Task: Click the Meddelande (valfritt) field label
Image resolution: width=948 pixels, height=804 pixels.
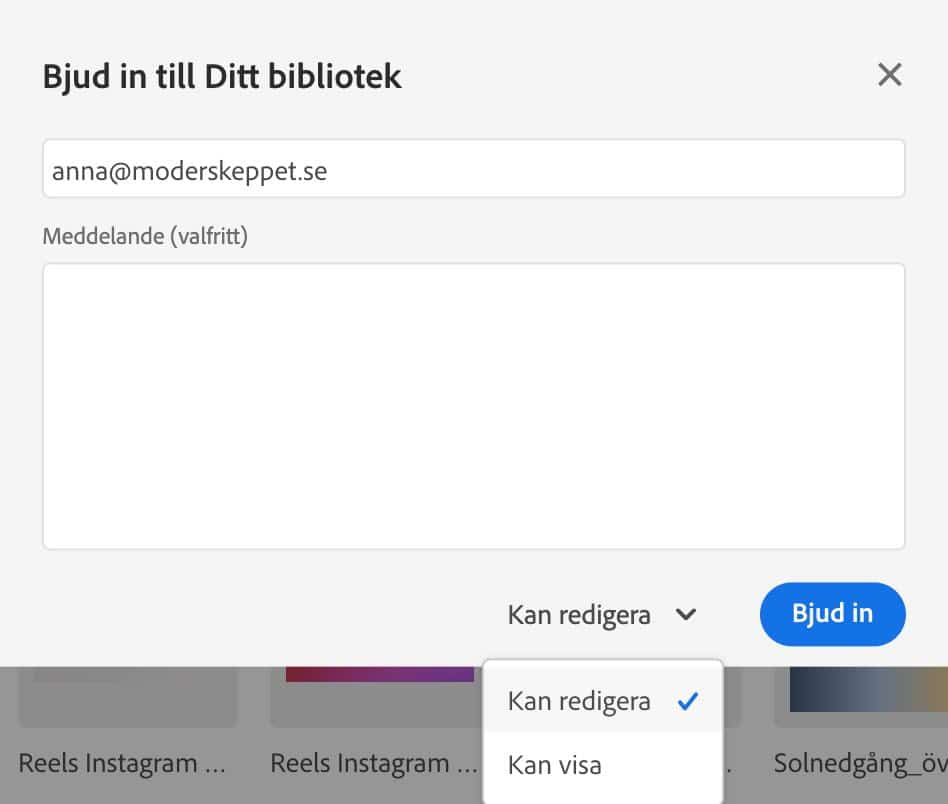Action: click(145, 236)
